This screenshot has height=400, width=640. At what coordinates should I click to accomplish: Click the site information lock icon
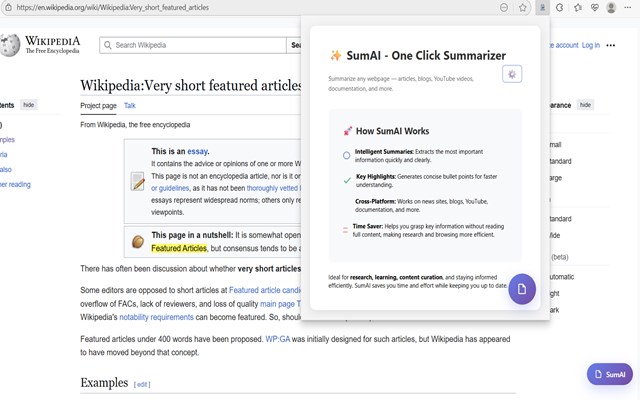(8, 7)
